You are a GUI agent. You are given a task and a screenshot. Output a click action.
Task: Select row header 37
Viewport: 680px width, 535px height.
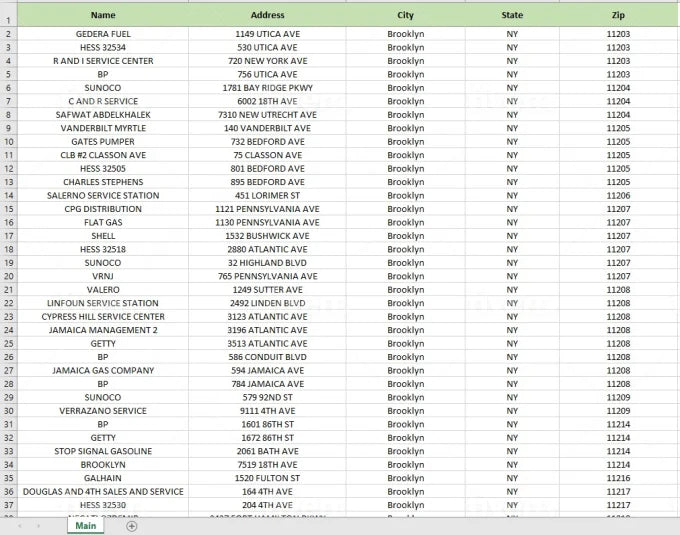[9, 505]
